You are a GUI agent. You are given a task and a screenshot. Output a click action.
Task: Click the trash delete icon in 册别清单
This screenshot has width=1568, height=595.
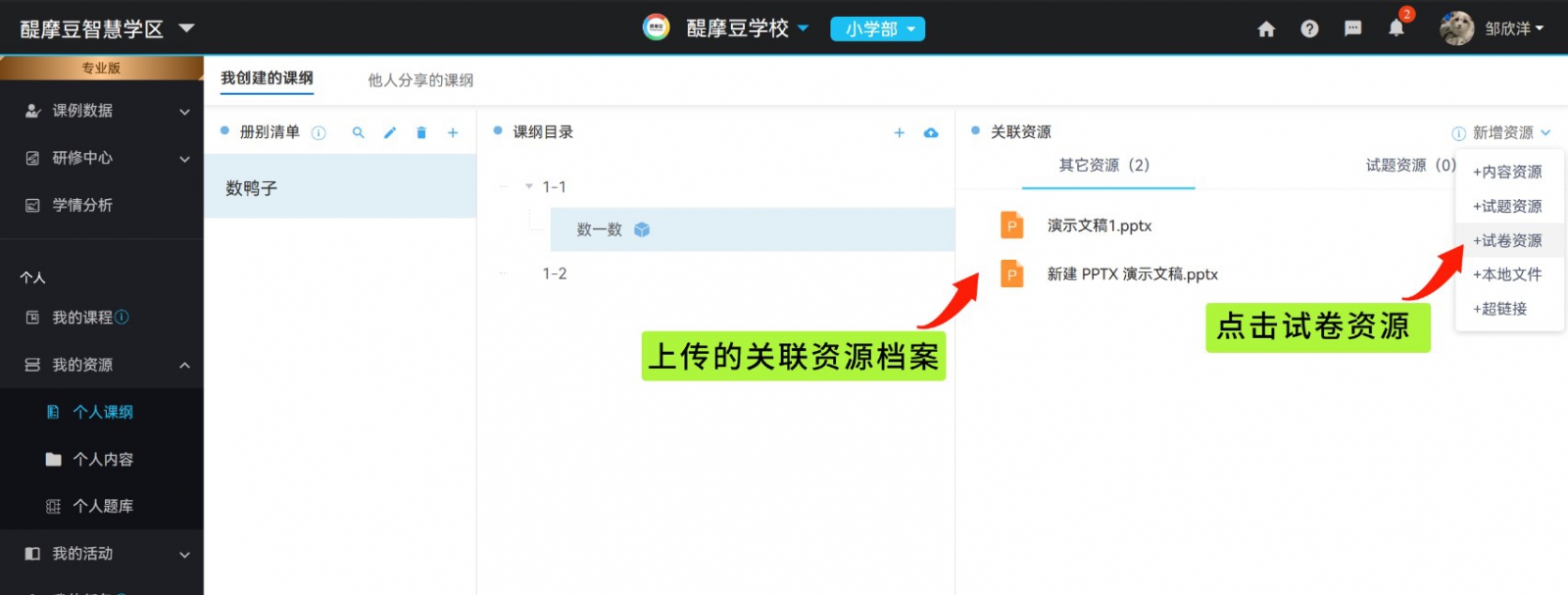click(x=421, y=133)
